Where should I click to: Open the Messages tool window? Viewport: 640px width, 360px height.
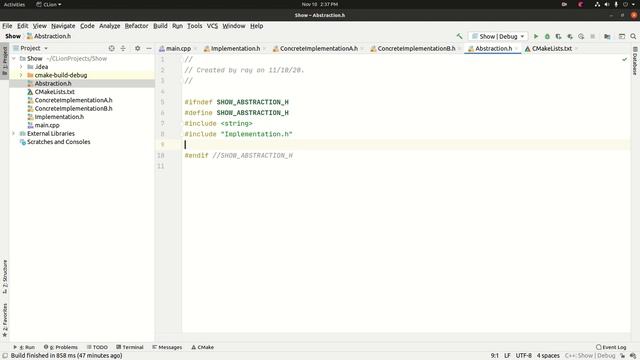pyautogui.click(x=167, y=347)
